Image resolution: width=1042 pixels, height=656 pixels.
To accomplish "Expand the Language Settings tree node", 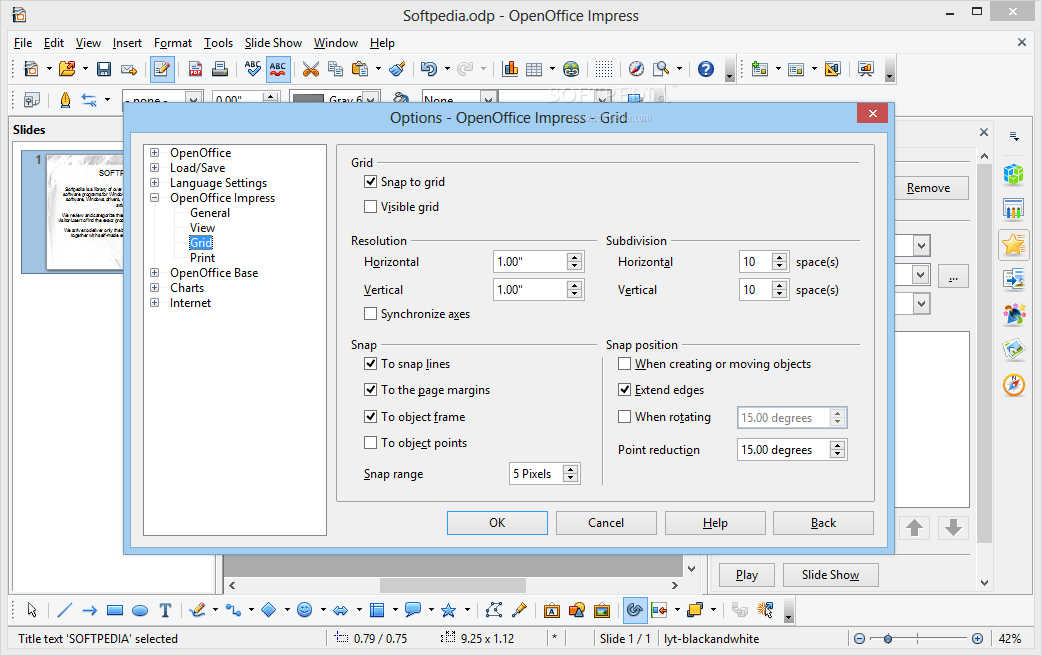I will point(155,182).
